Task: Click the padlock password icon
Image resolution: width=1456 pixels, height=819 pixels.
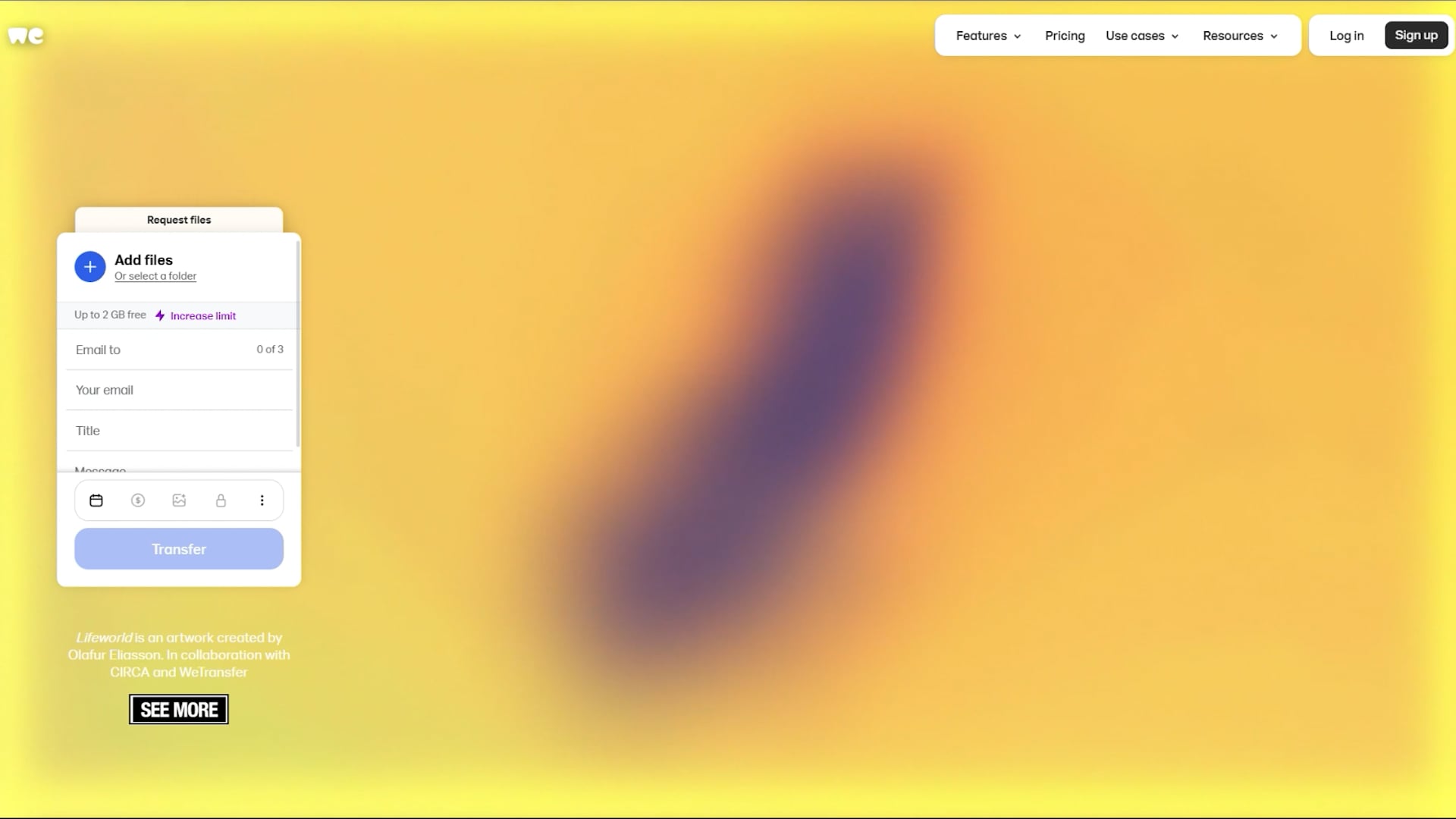Action: (221, 500)
